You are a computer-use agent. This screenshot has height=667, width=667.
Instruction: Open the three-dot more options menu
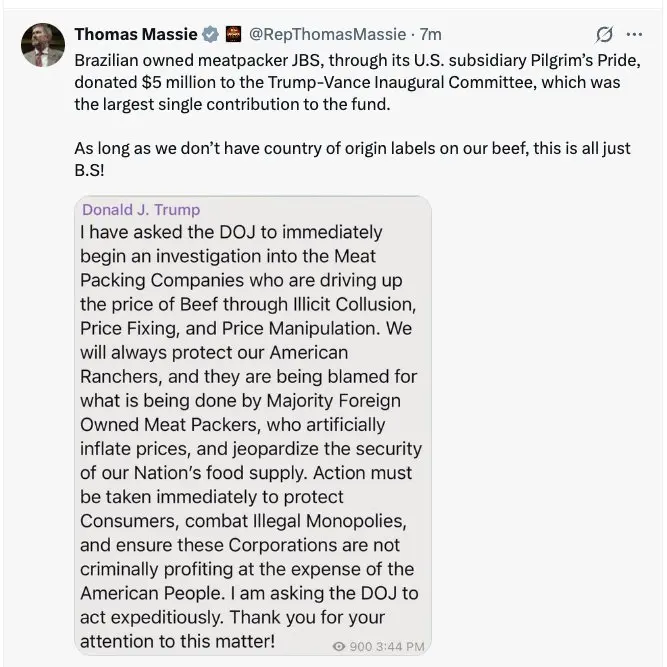(x=634, y=35)
